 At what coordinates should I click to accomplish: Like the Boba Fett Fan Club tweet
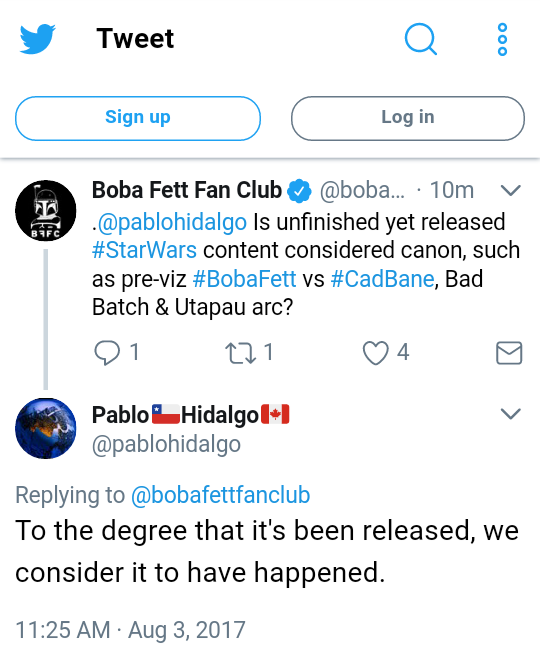point(376,353)
